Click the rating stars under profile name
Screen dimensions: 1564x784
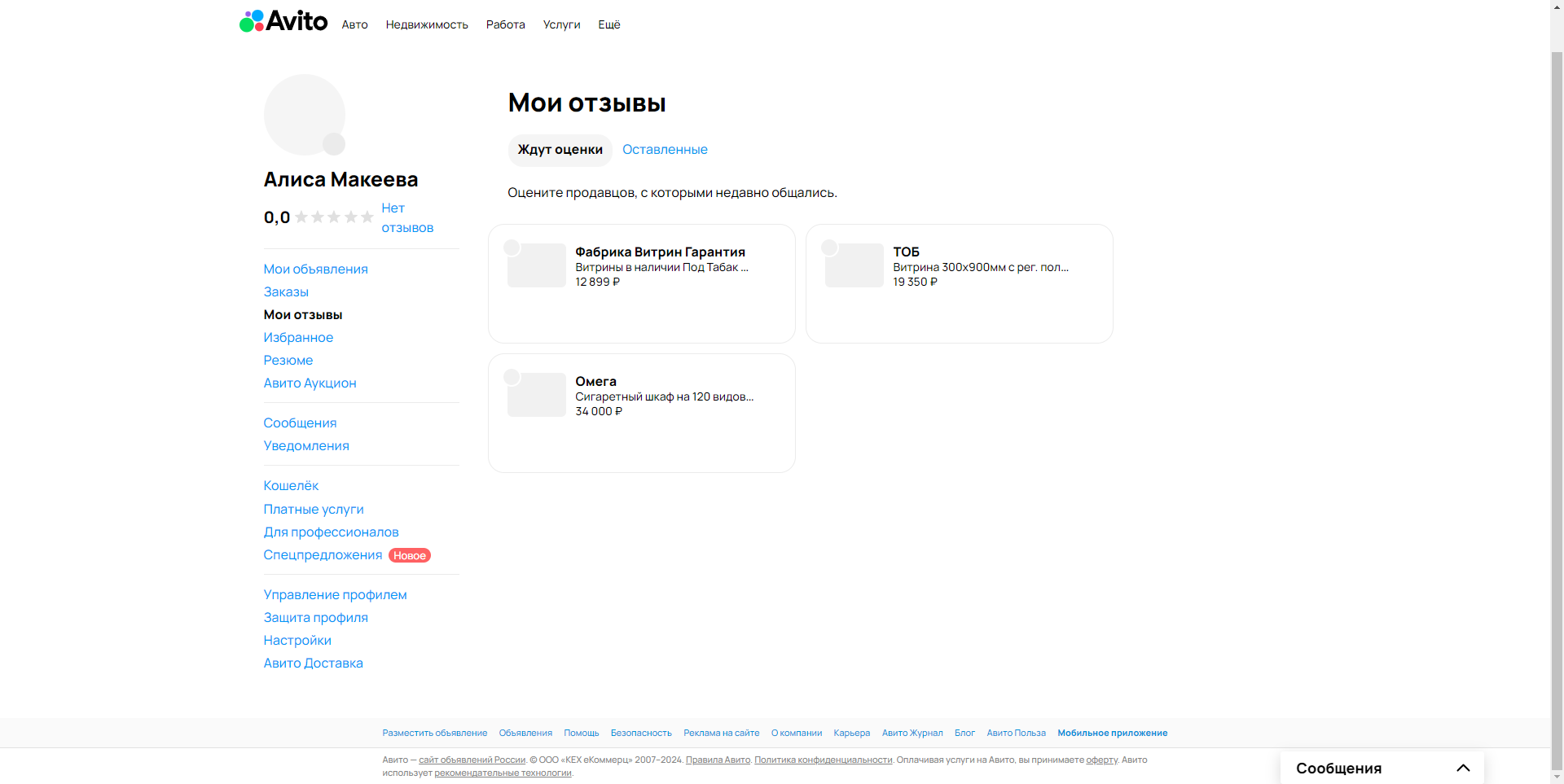[x=334, y=217]
